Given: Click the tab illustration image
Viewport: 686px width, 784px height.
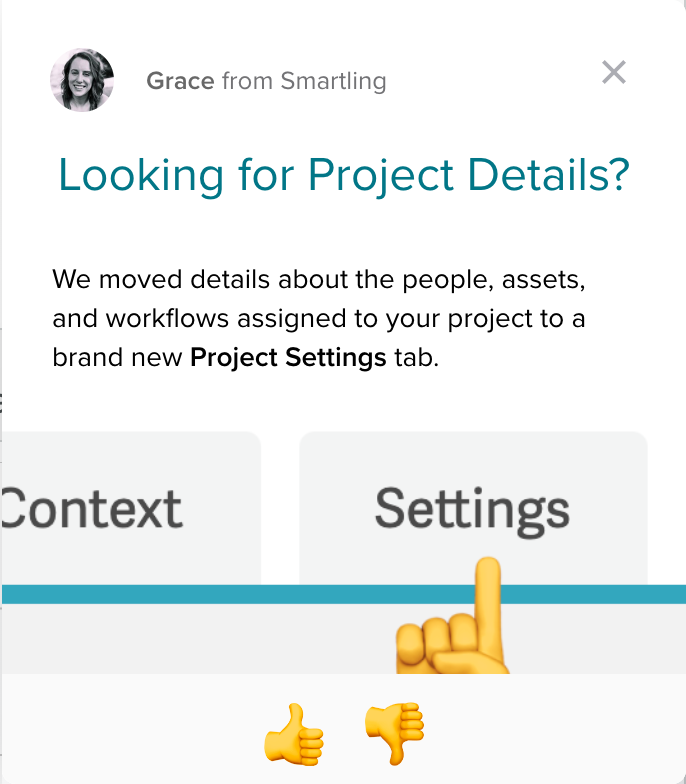Looking at the screenshot, I should 344,552.
